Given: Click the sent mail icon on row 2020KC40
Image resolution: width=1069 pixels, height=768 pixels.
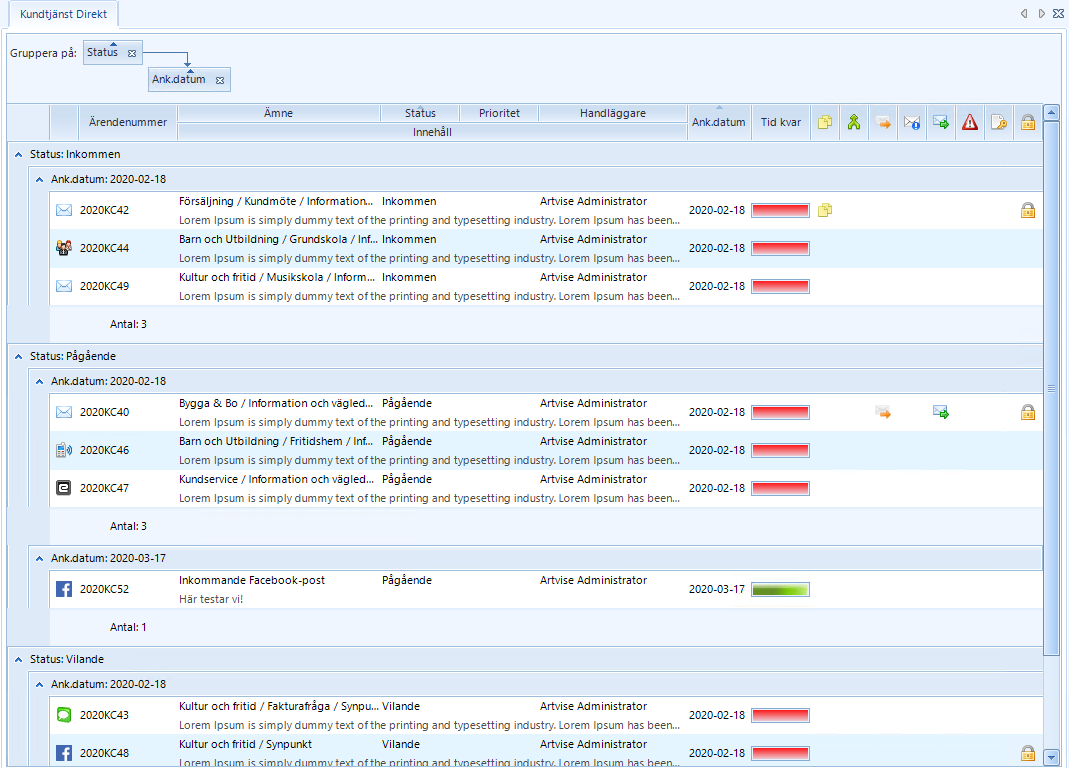Looking at the screenshot, I should (x=941, y=412).
